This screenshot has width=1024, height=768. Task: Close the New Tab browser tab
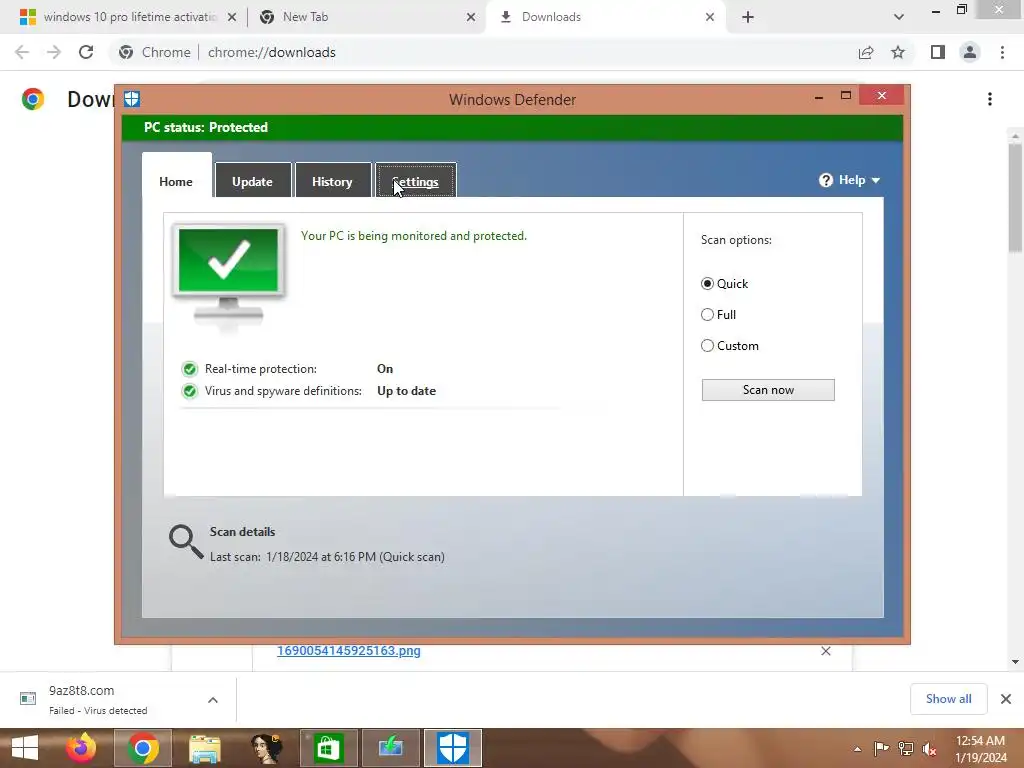[471, 17]
